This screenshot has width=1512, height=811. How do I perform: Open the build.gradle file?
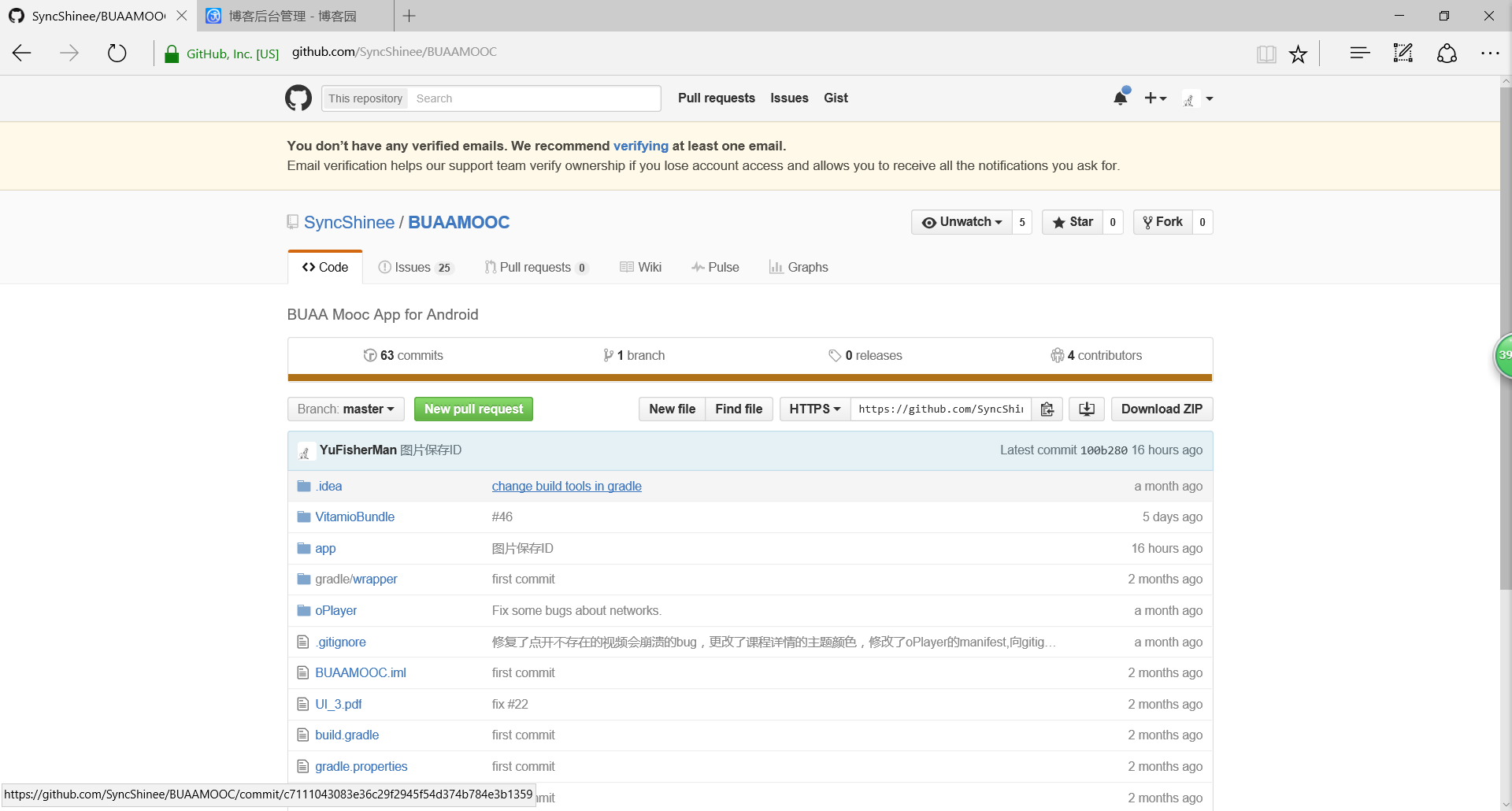pos(347,735)
